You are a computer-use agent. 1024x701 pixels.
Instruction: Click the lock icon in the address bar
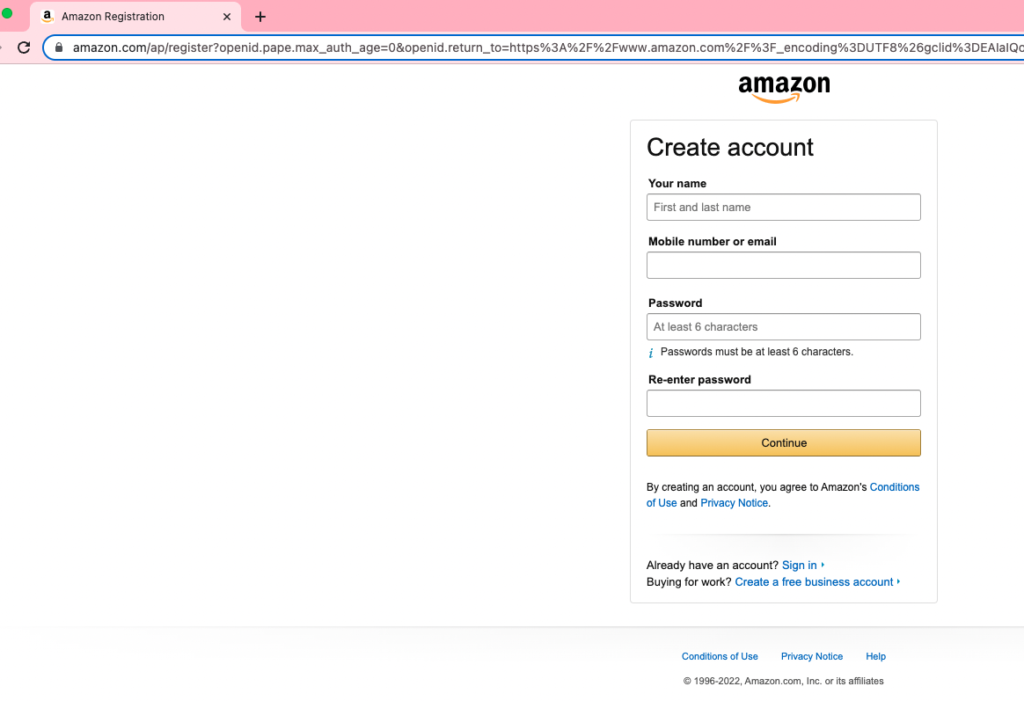tap(59, 48)
